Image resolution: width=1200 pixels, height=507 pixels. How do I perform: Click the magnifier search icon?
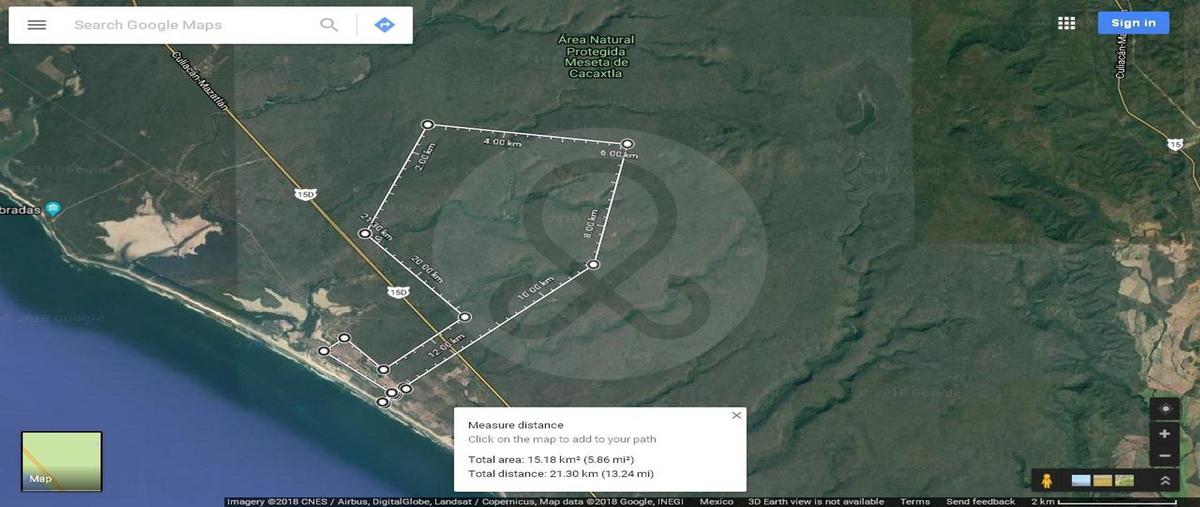click(329, 25)
